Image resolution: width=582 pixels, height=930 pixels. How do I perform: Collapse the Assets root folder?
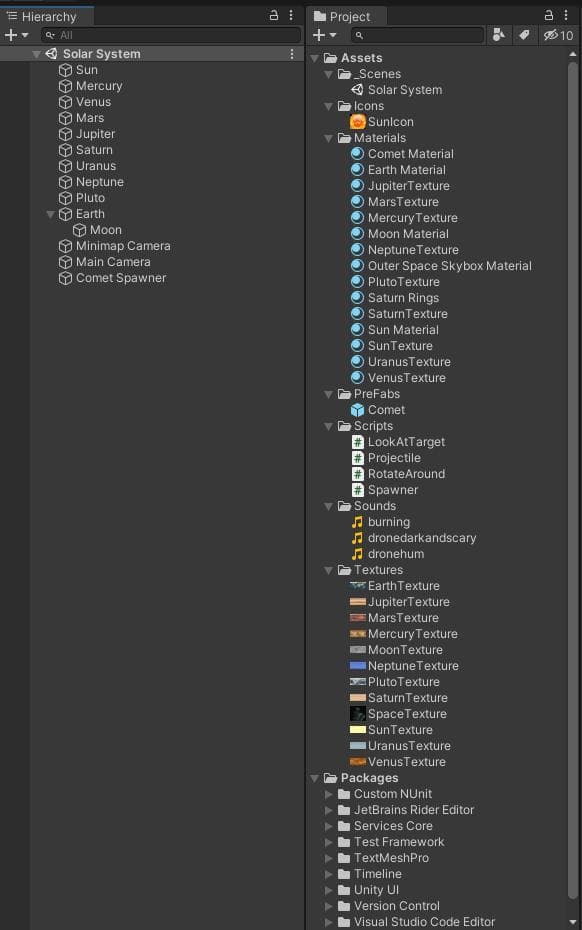click(x=315, y=58)
